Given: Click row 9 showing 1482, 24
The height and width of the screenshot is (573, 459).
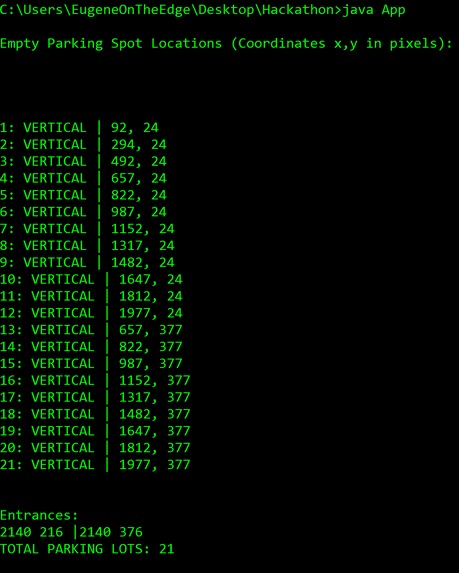Looking at the screenshot, I should [87, 262].
